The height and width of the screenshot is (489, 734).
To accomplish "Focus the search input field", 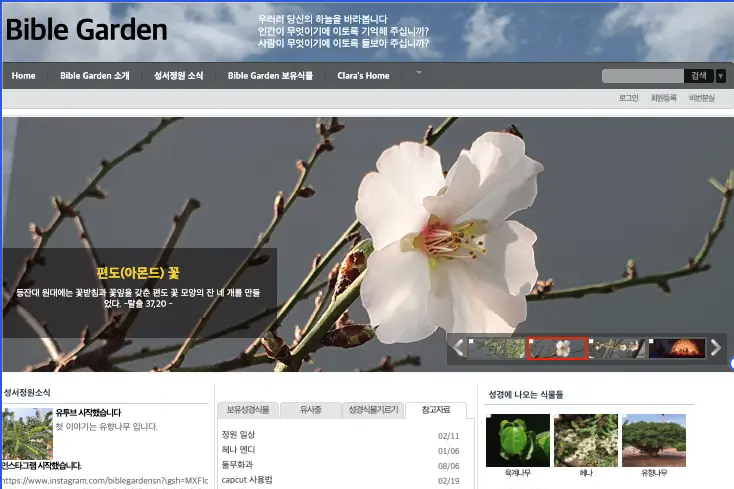I will [643, 76].
